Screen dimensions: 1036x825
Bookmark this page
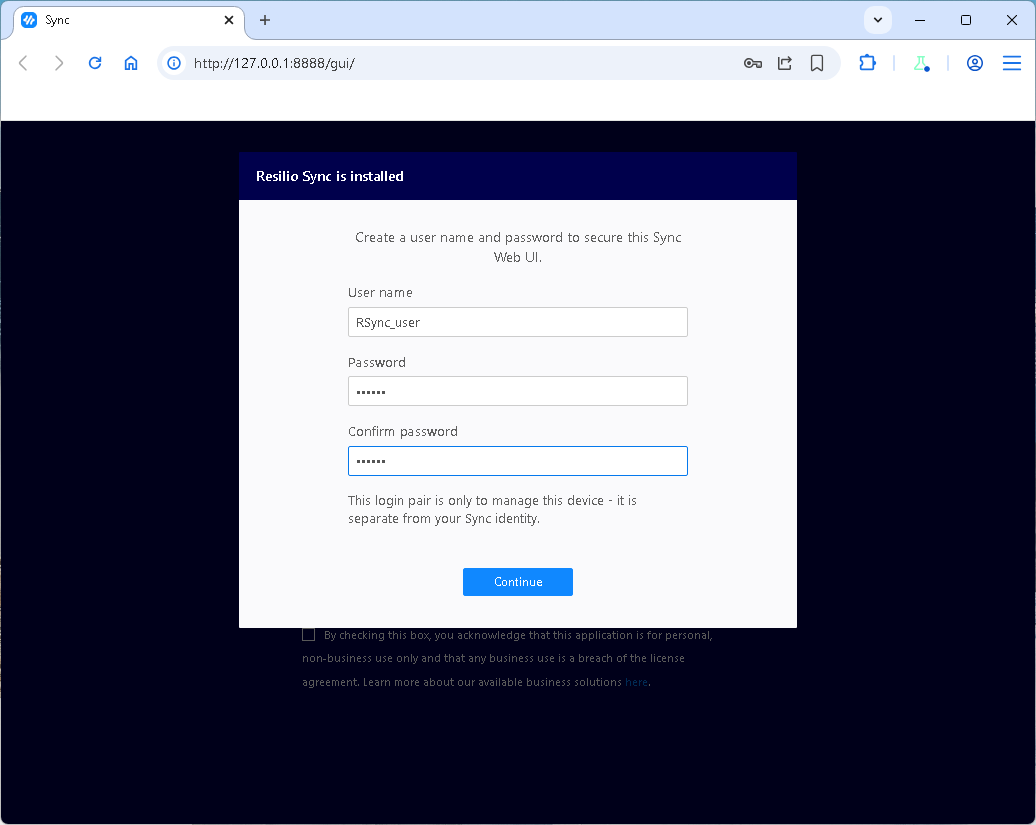(817, 63)
